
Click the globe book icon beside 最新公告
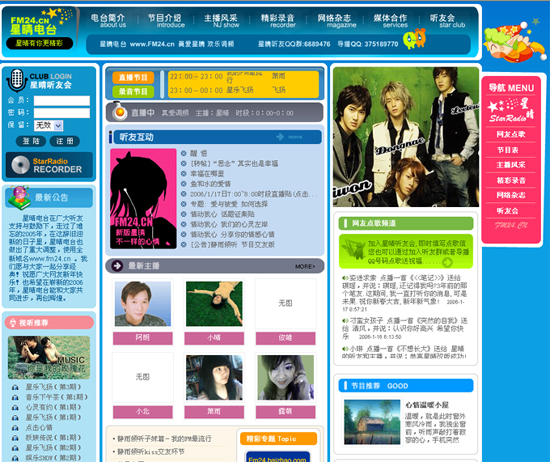(19, 197)
